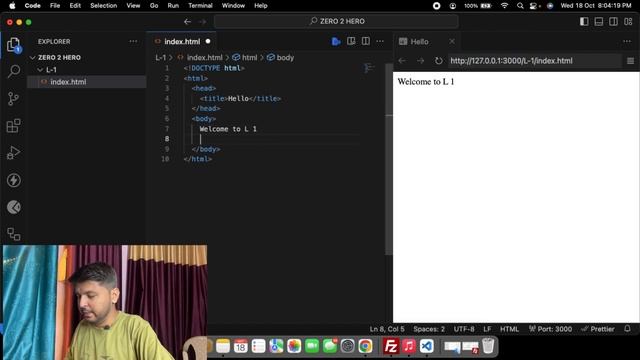Click the Go Forward arrow in title bar
The width and height of the screenshot is (640, 360).
pyautogui.click(x=202, y=21)
